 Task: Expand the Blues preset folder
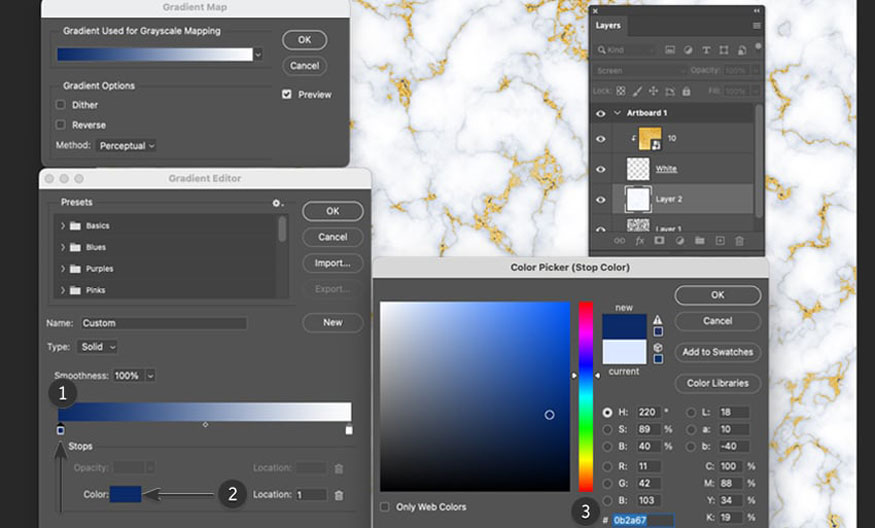coord(62,247)
